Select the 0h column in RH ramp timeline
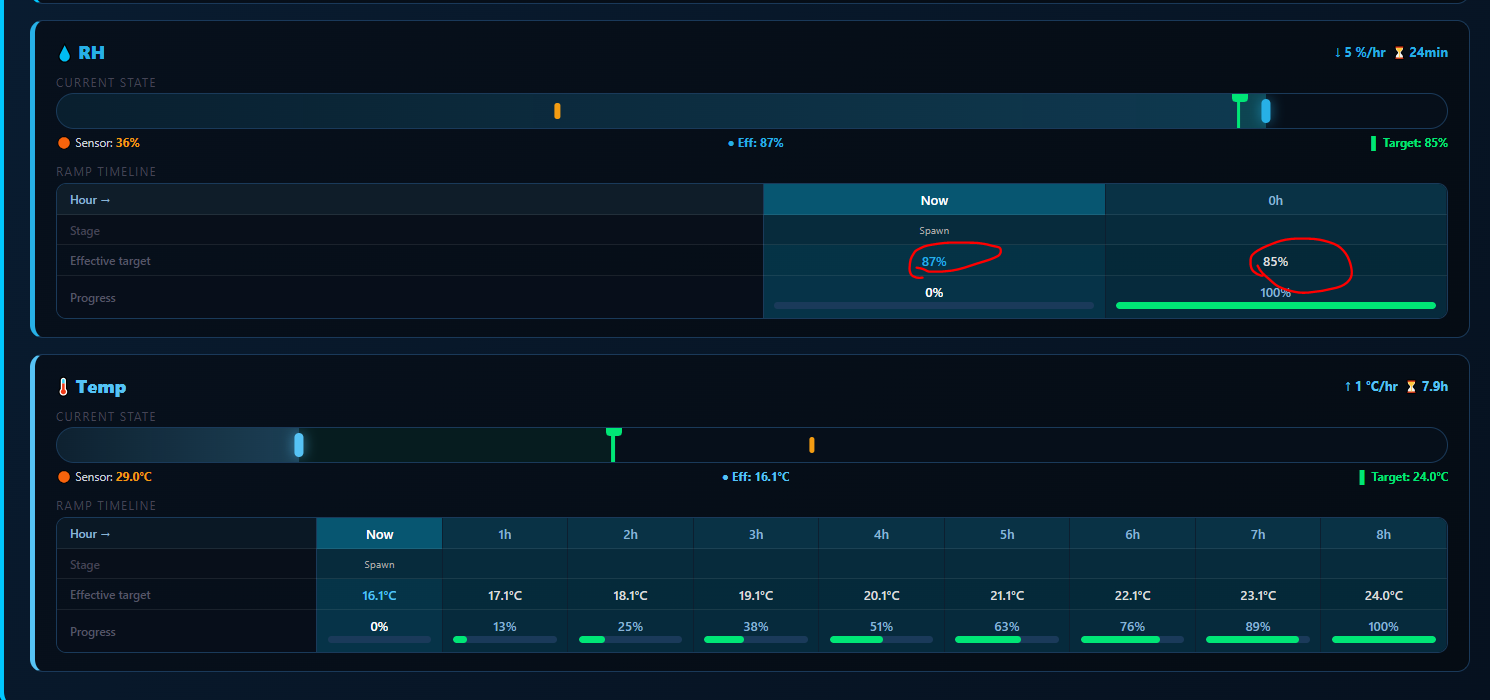 (x=1275, y=200)
